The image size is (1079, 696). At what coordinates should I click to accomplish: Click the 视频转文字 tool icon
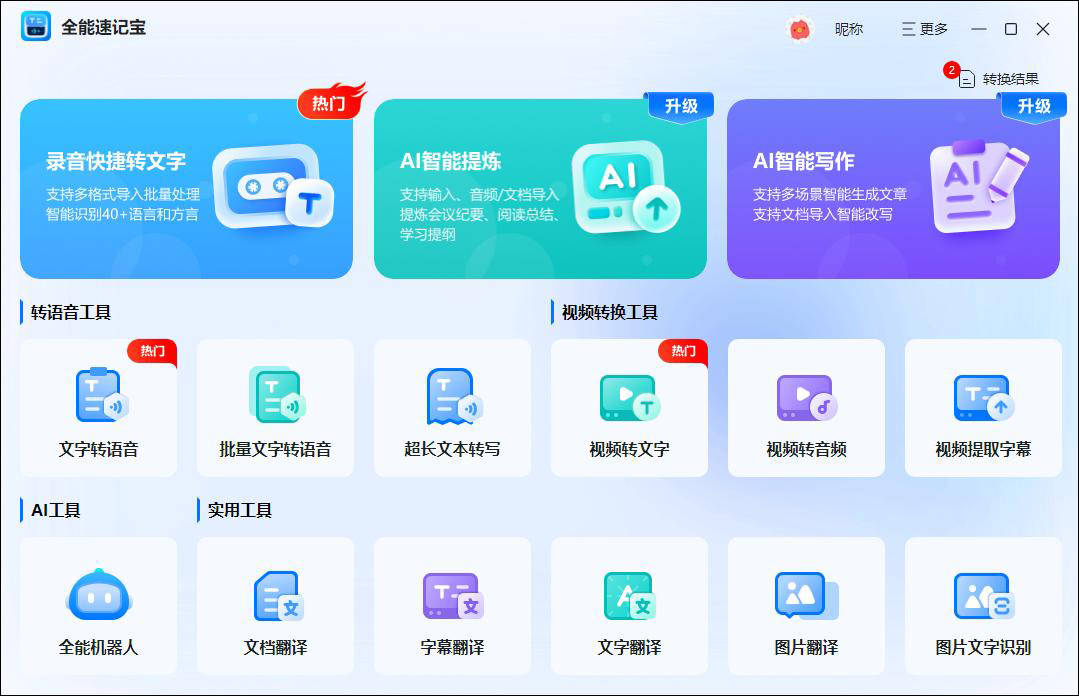click(630, 397)
